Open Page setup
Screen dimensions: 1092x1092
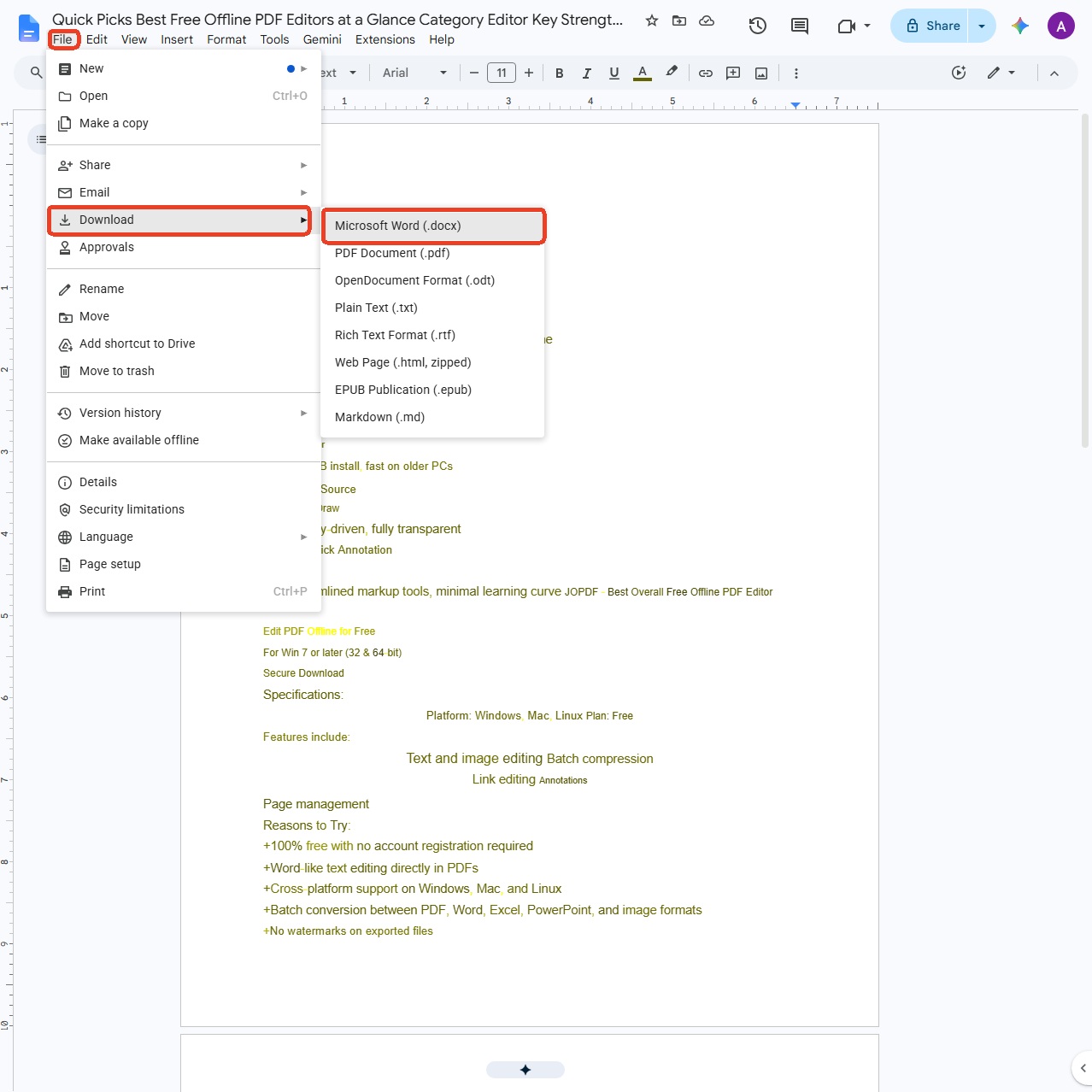(x=184, y=564)
